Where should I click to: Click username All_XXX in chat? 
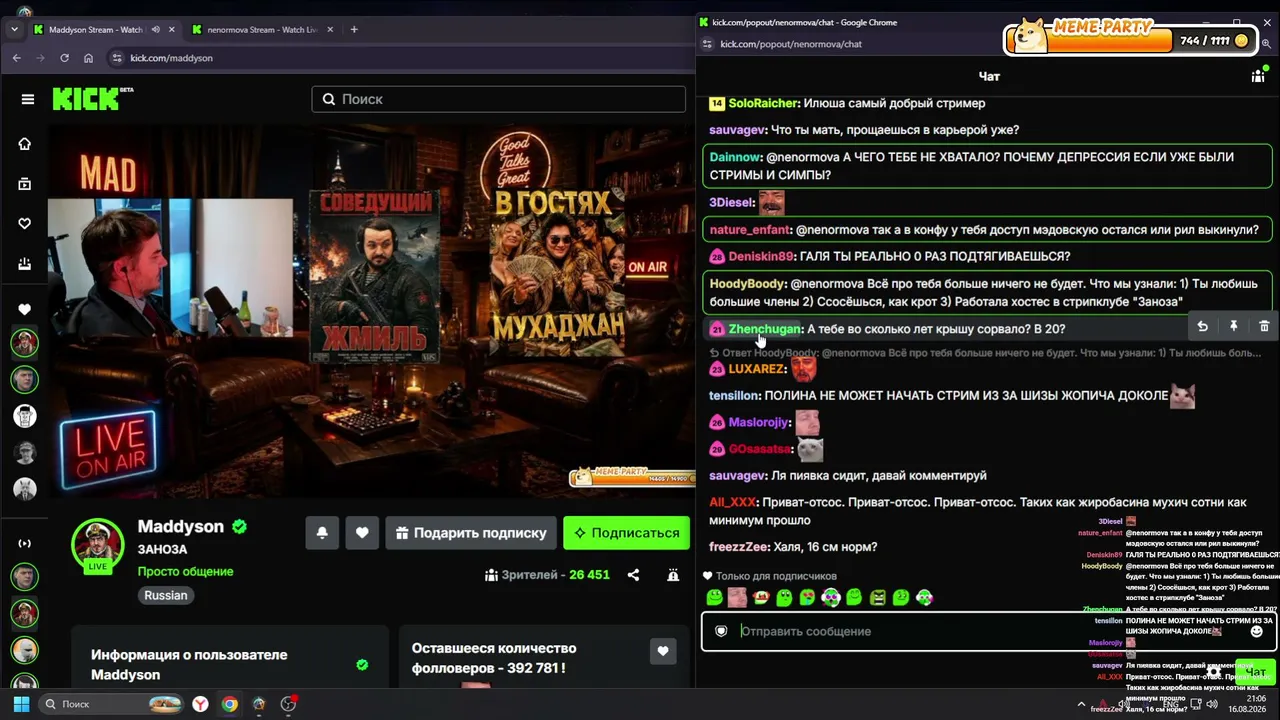(733, 502)
